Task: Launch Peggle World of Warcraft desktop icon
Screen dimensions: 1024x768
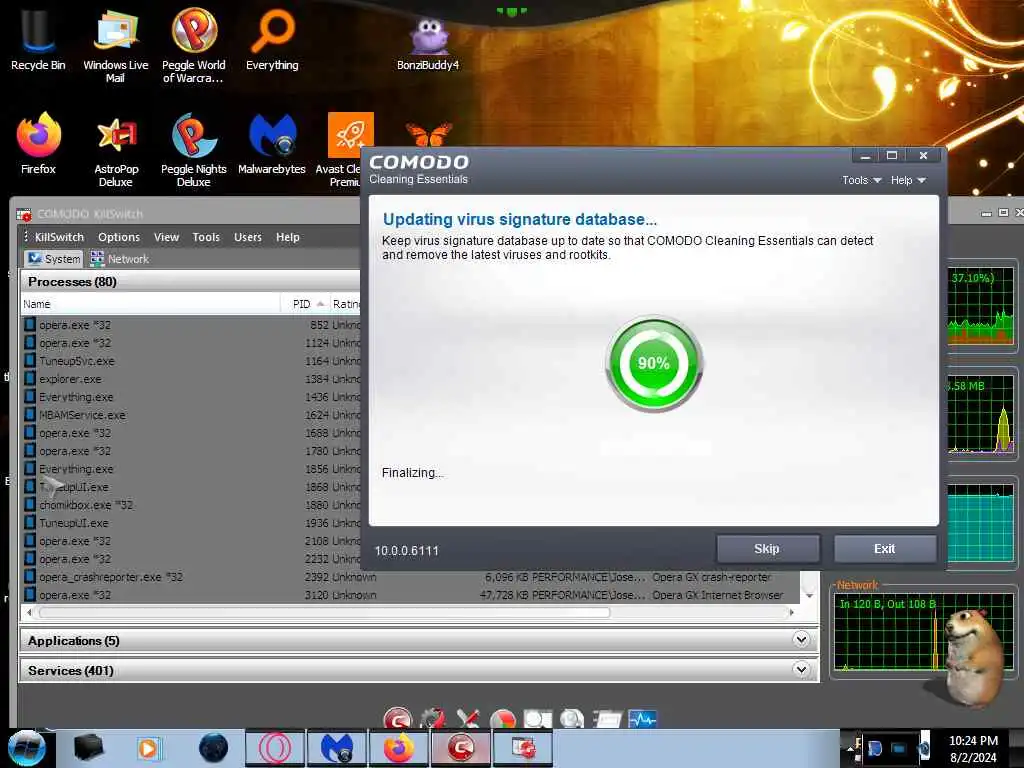Action: click(193, 44)
